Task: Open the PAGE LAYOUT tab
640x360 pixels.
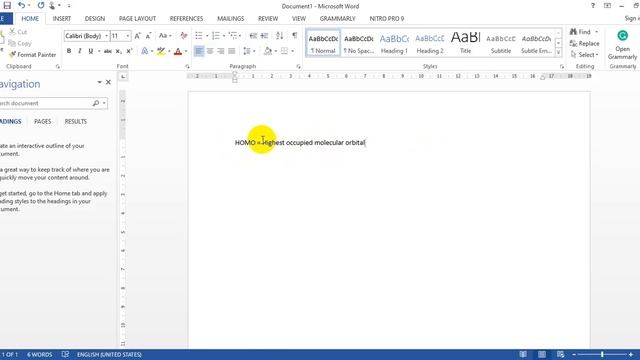Action: point(138,19)
